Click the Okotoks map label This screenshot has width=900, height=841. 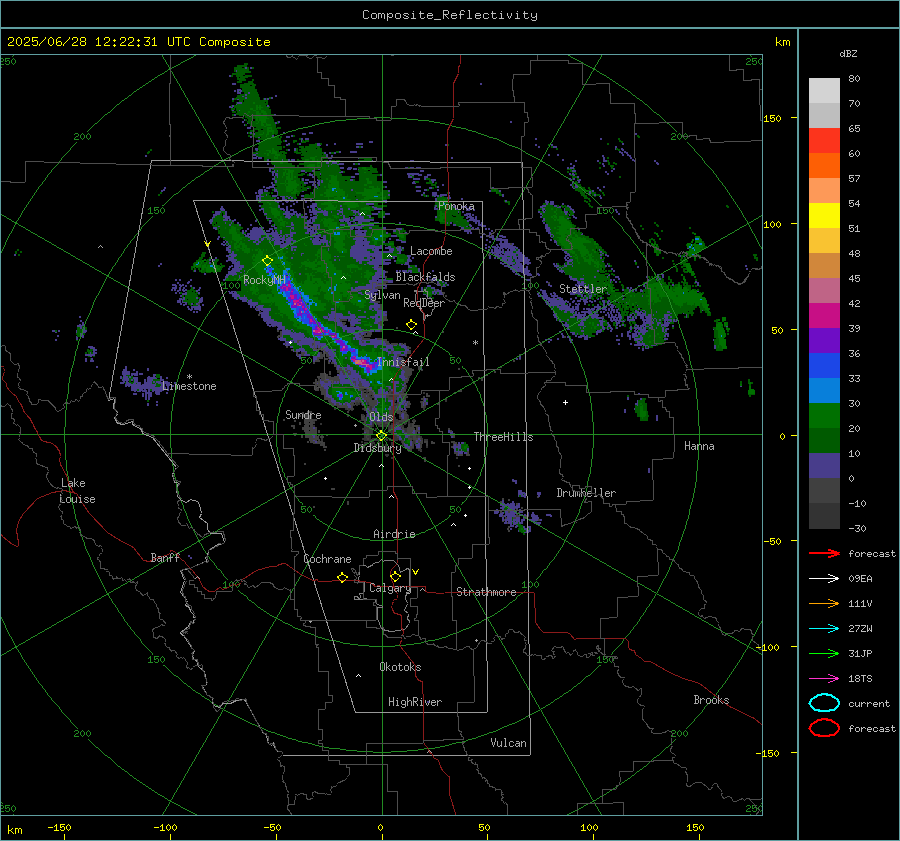pyautogui.click(x=400, y=667)
